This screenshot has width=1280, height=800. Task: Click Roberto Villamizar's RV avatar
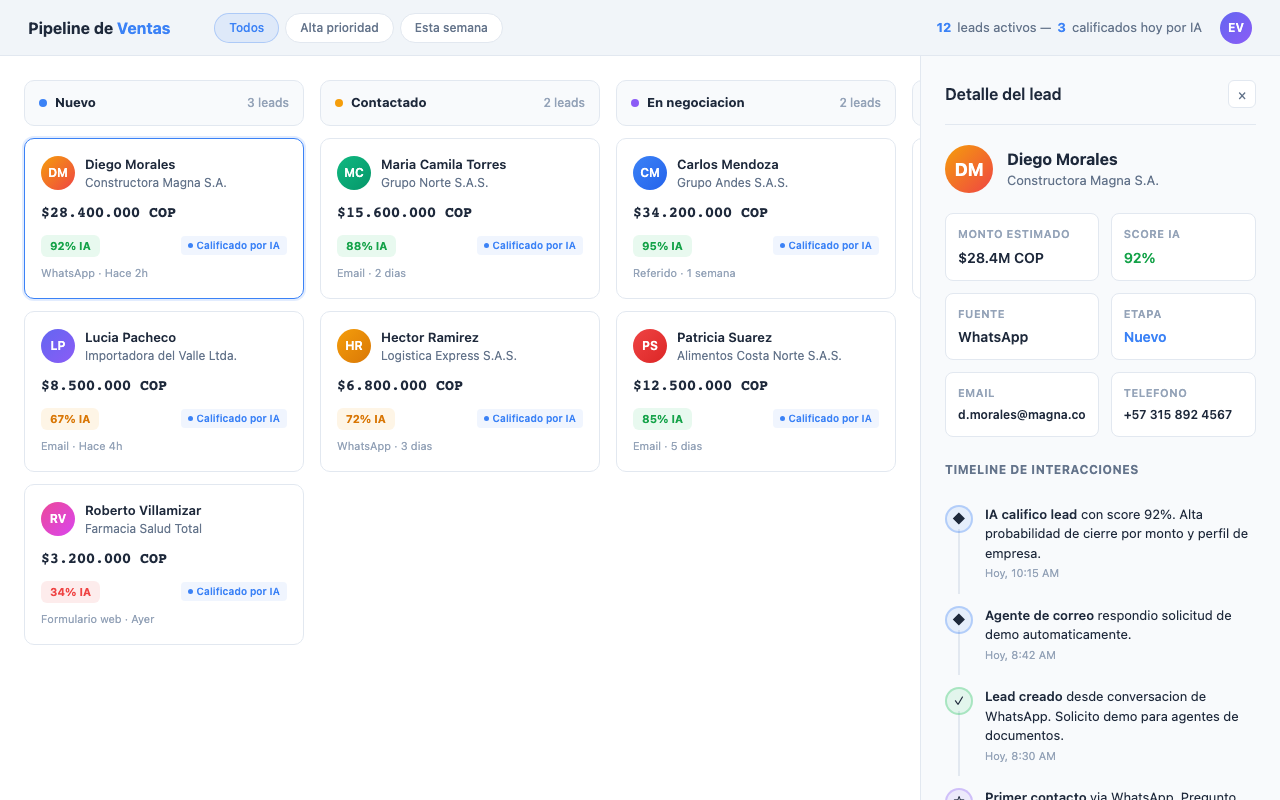coord(57,518)
